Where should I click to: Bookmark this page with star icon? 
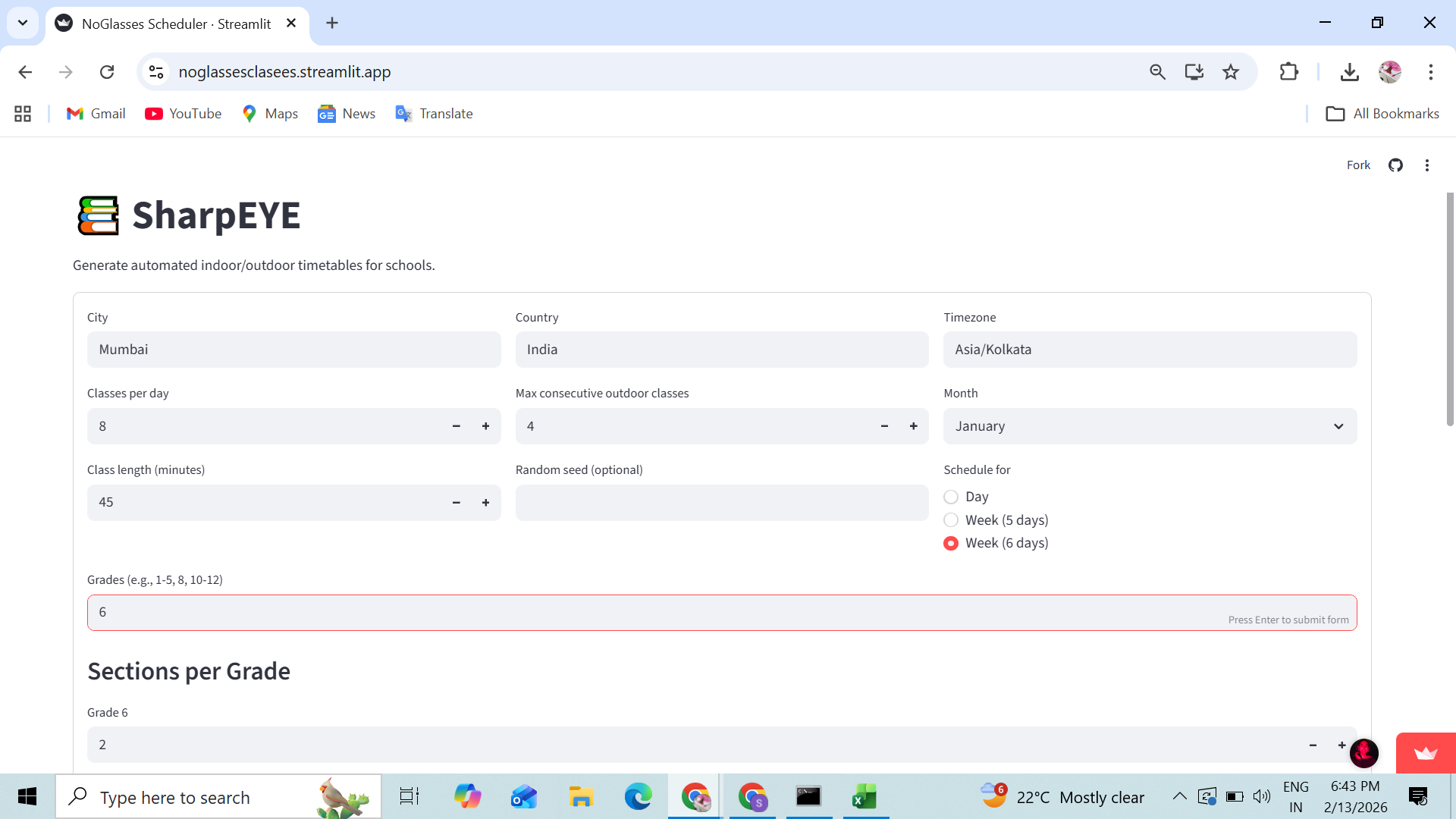pyautogui.click(x=1231, y=72)
